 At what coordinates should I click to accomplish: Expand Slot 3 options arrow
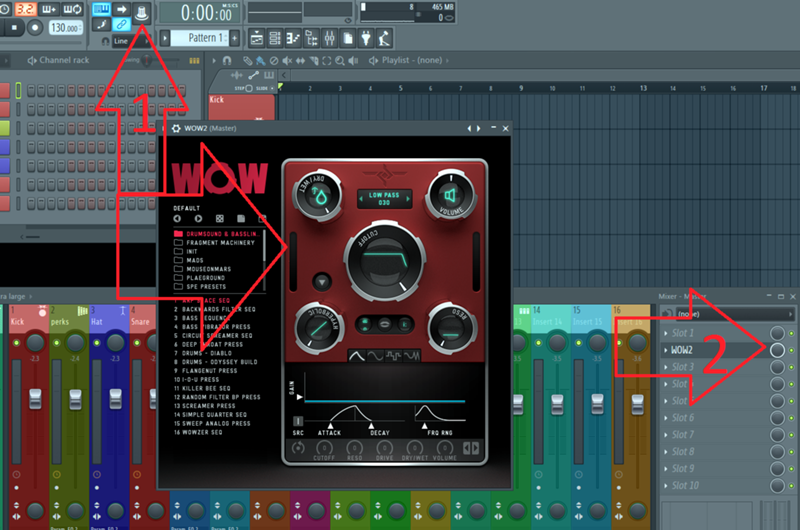pyautogui.click(x=665, y=367)
